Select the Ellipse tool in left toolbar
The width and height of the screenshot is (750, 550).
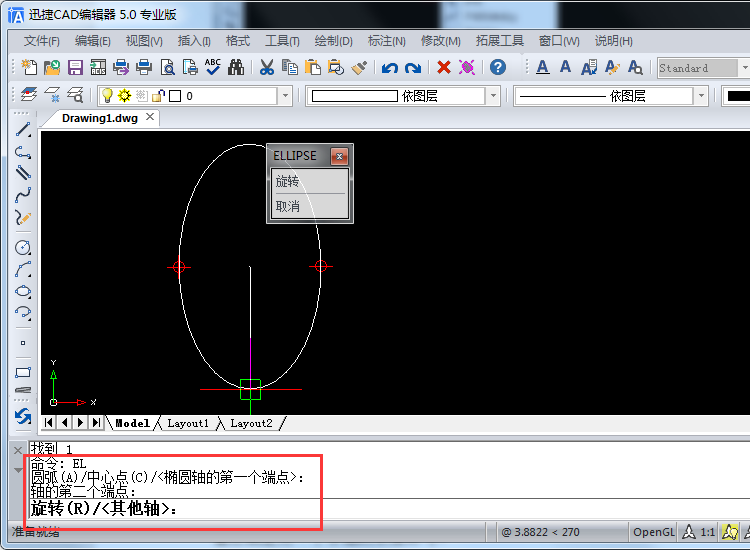click(22, 291)
